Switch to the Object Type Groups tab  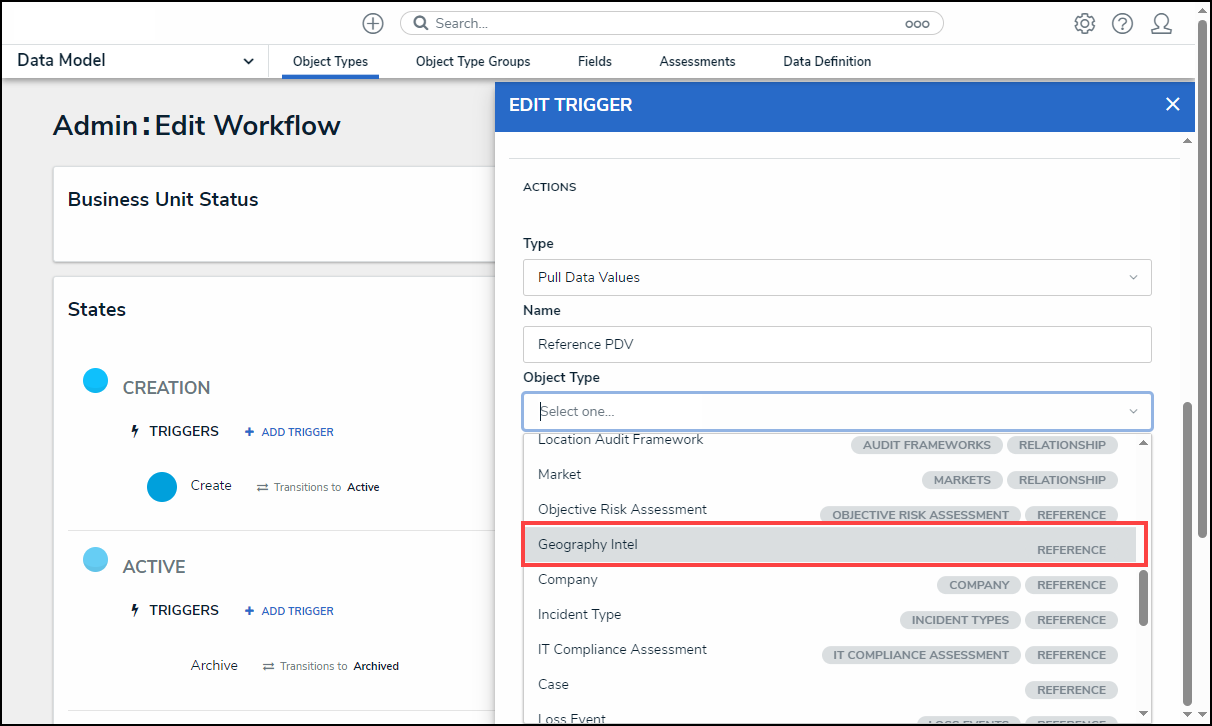click(x=473, y=61)
